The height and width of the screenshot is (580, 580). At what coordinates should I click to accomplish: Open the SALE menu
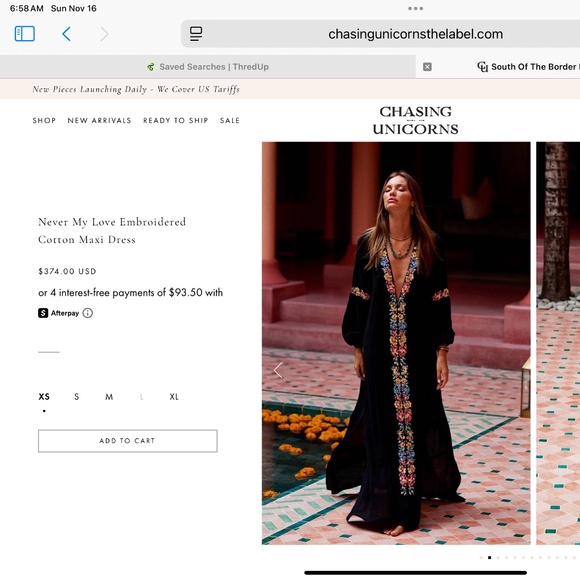[x=230, y=121]
